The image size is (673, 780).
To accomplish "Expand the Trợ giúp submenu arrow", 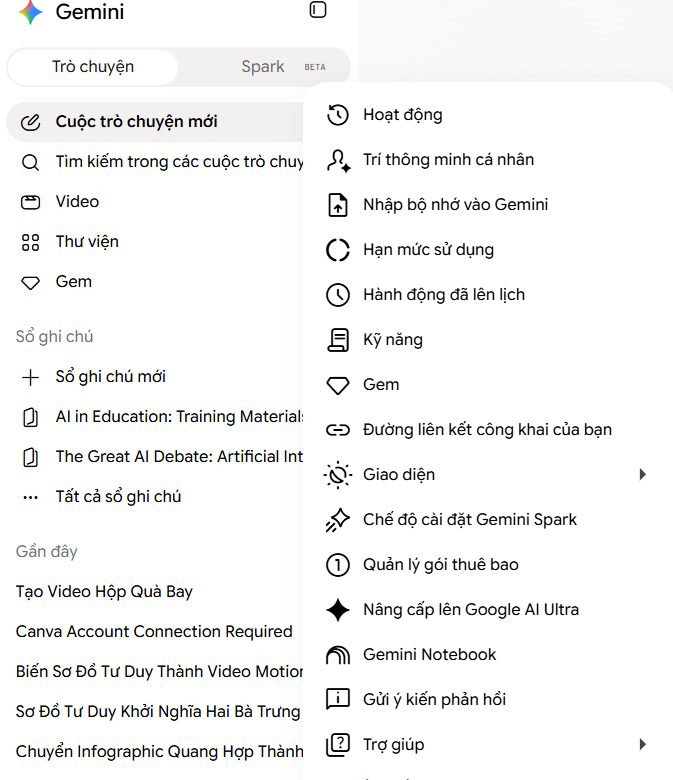I will click(x=643, y=745).
